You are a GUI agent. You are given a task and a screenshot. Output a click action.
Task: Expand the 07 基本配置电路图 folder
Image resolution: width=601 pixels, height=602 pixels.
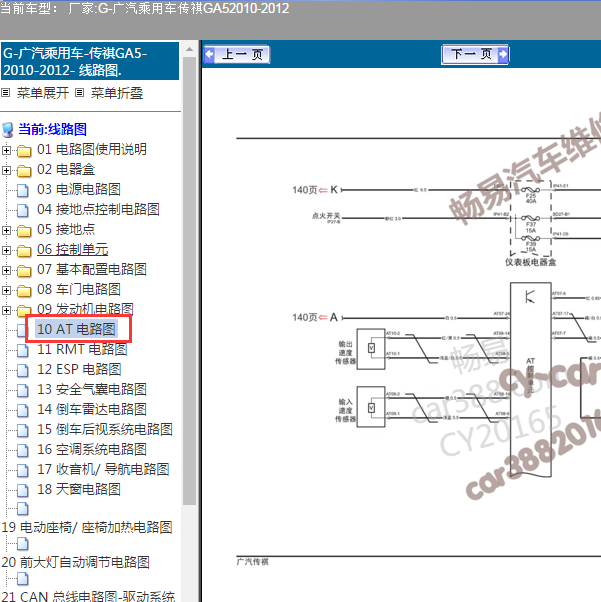[6, 270]
